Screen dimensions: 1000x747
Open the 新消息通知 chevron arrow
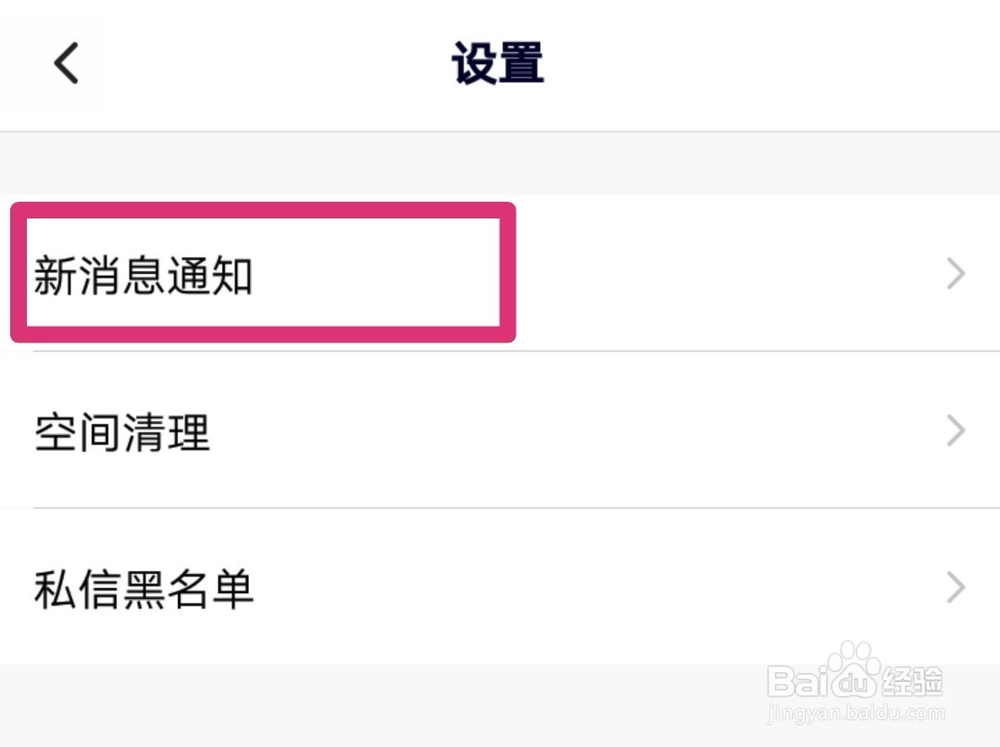point(955,274)
